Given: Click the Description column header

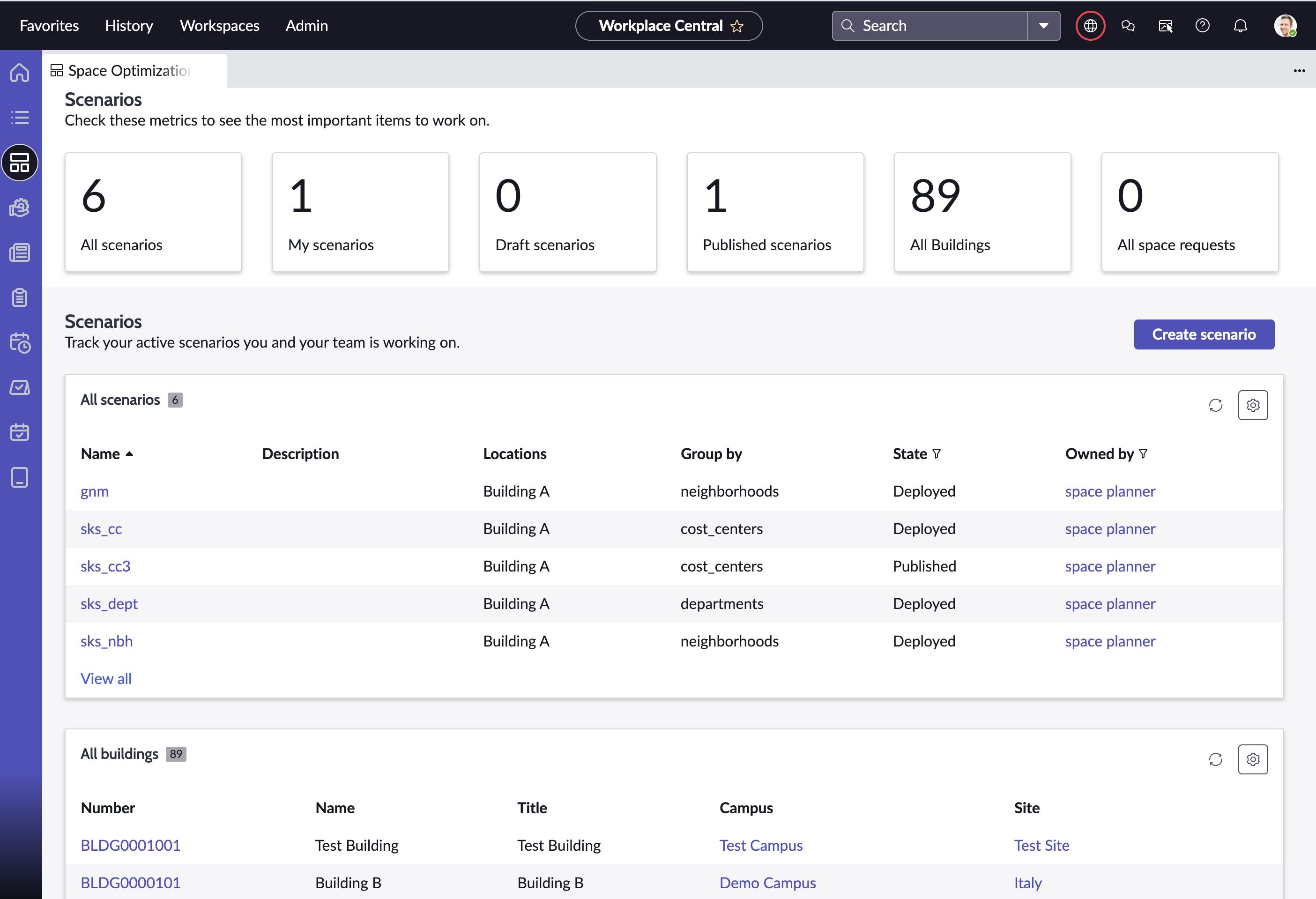Looking at the screenshot, I should pyautogui.click(x=300, y=454).
